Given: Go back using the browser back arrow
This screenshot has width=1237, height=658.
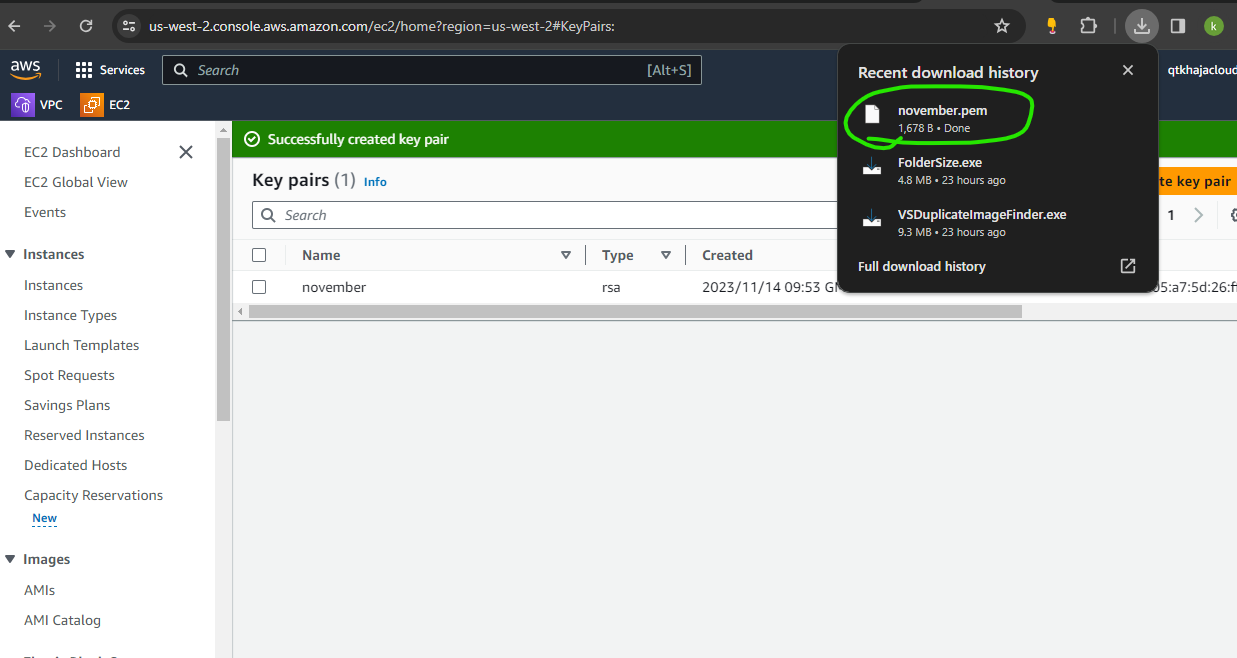Looking at the screenshot, I should click(x=14, y=26).
